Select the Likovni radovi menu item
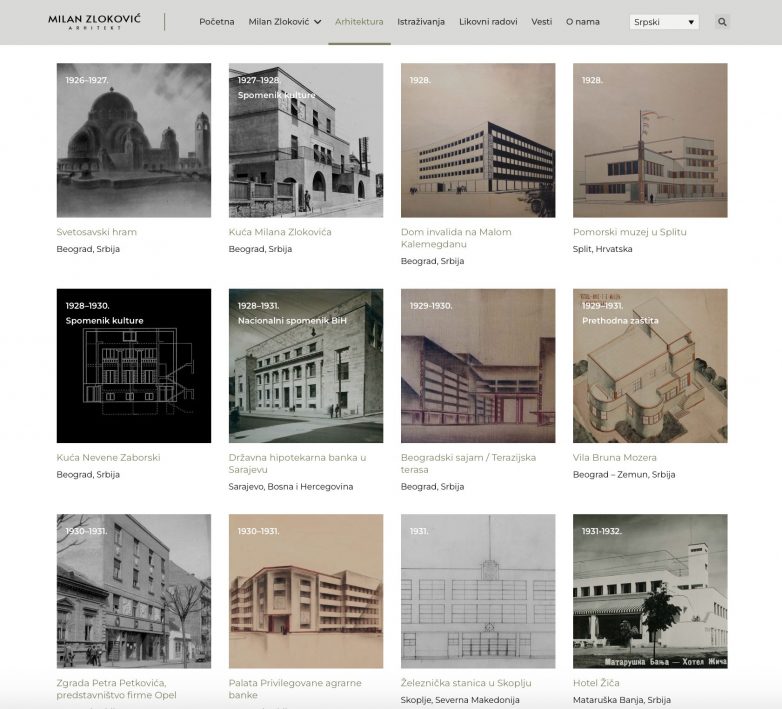 click(x=488, y=21)
